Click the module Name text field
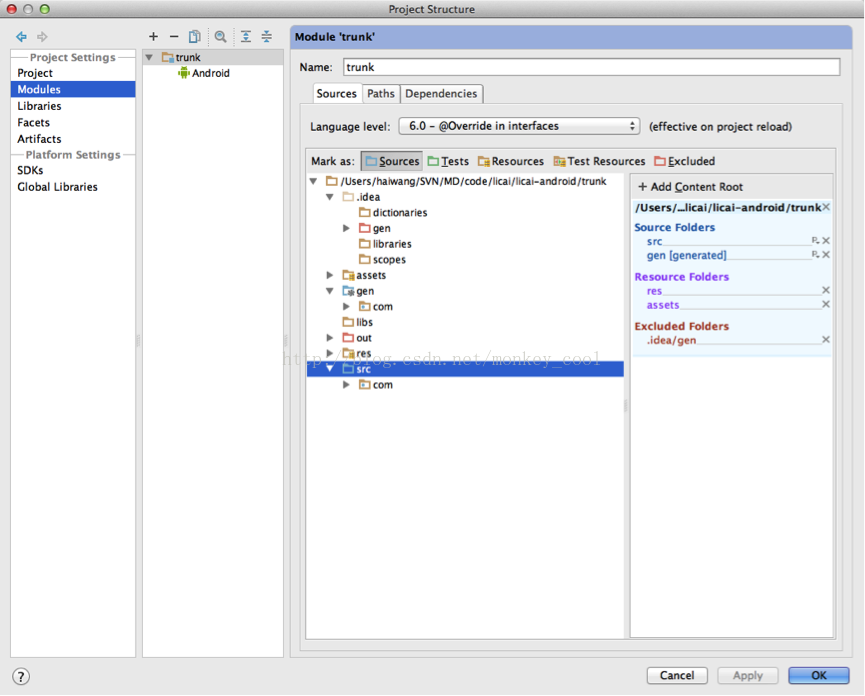 pos(590,67)
